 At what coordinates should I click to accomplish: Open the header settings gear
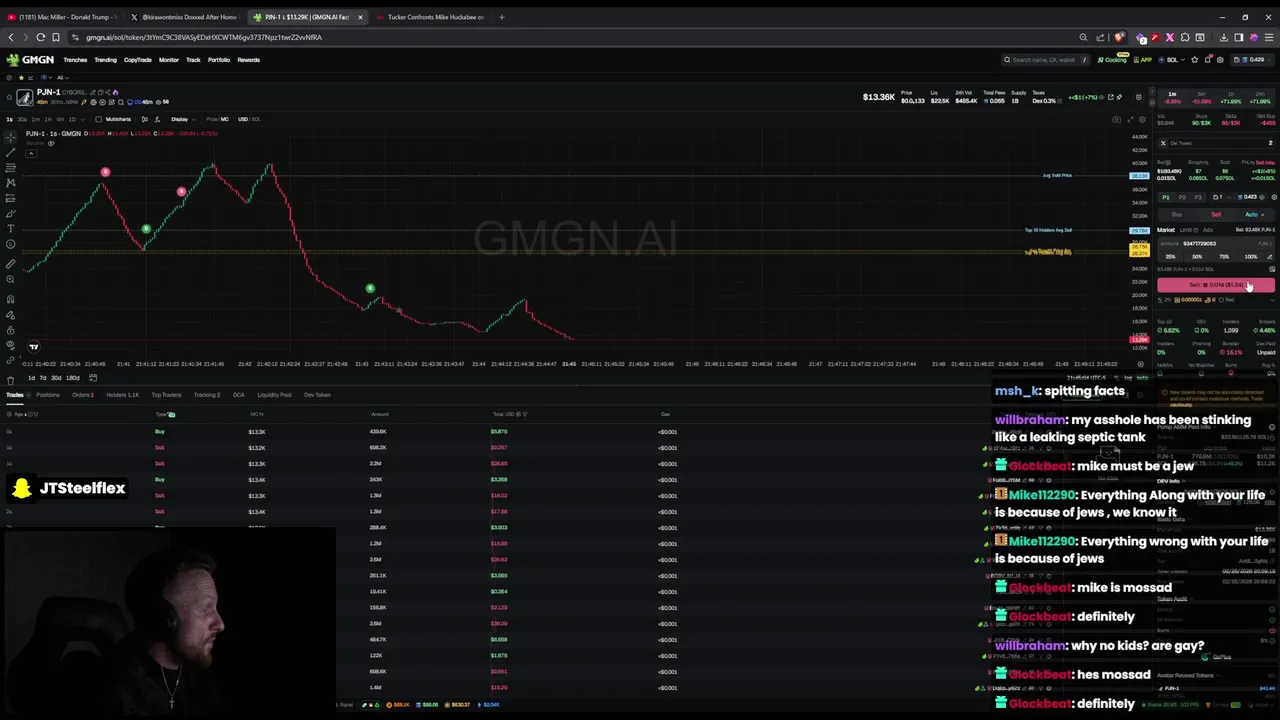1220,60
